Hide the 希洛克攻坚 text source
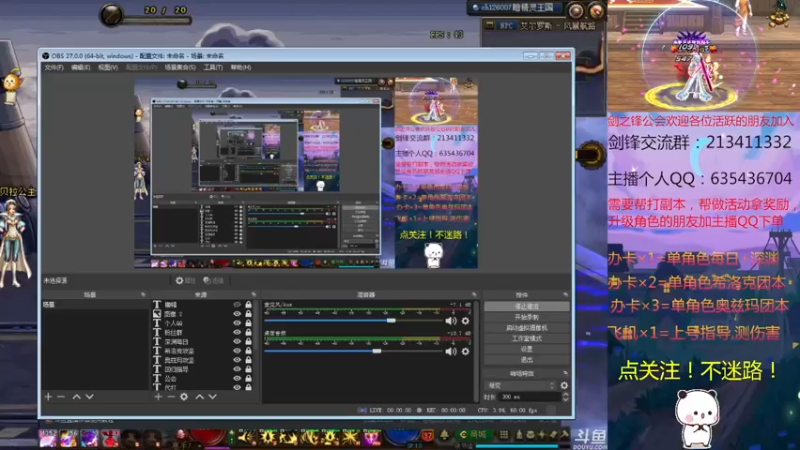Image resolution: width=800 pixels, height=450 pixels. pyautogui.click(x=237, y=351)
